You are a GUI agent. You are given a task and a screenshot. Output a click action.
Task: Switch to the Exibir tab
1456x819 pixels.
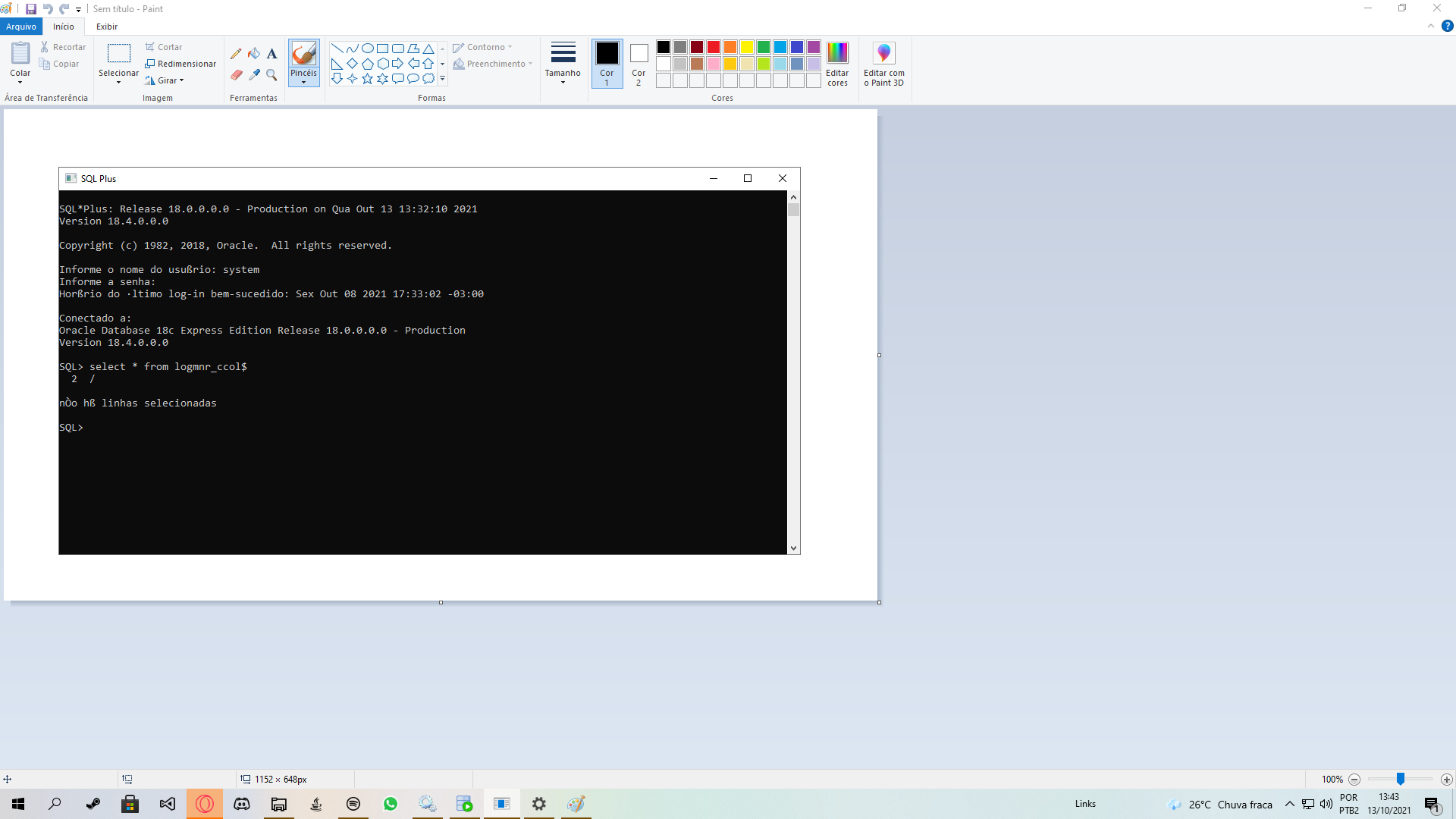click(x=107, y=27)
